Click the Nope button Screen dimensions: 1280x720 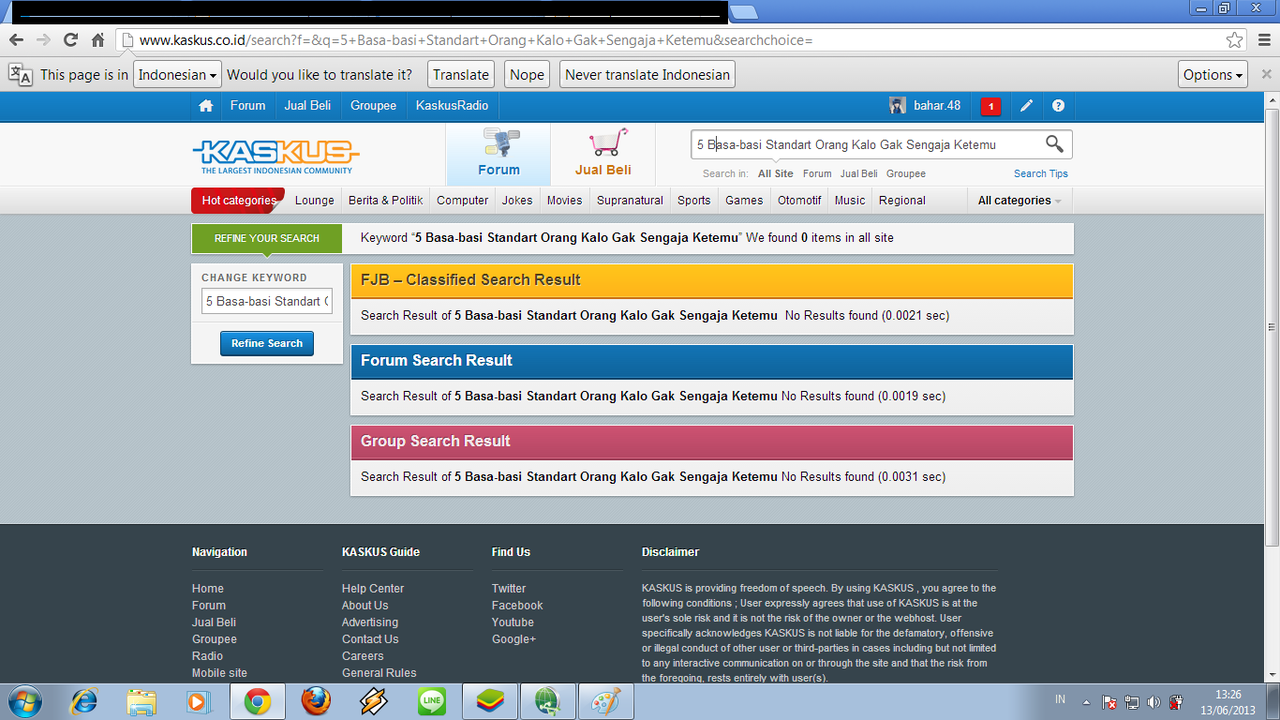click(x=527, y=74)
